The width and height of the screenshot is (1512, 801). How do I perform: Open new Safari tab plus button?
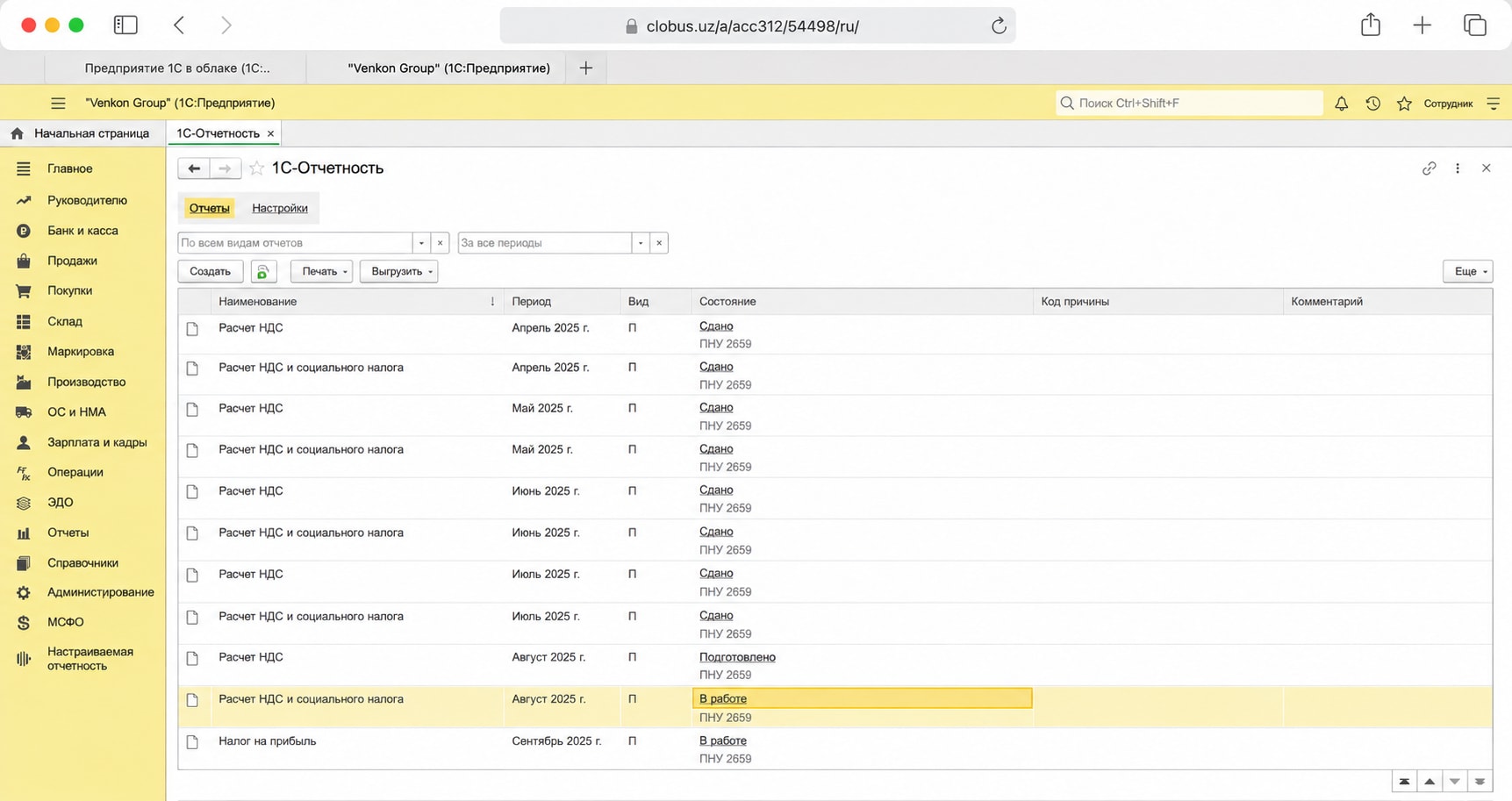pyautogui.click(x=586, y=68)
